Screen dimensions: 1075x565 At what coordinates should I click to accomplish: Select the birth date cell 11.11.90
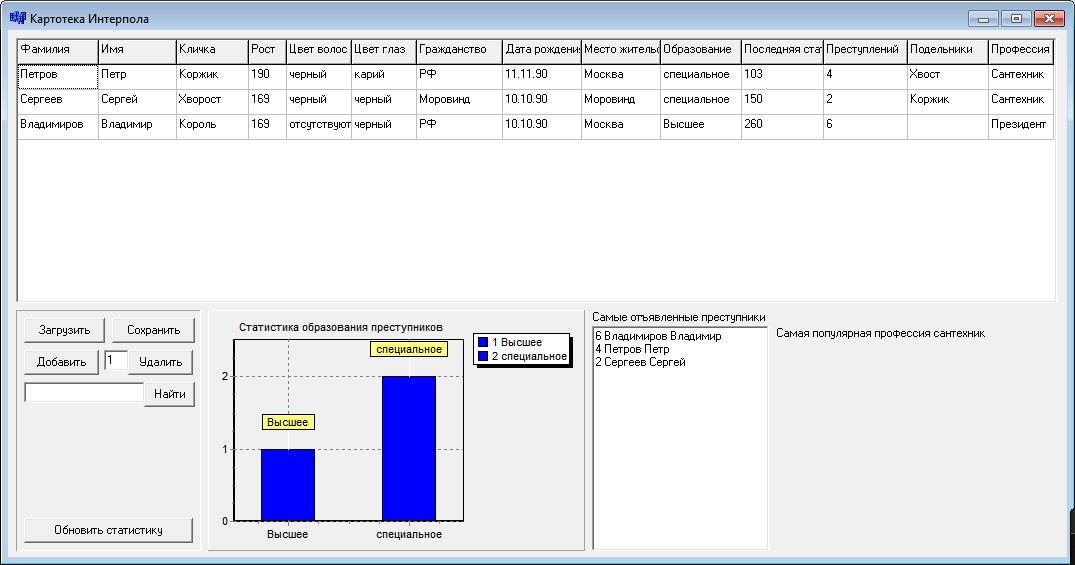[x=542, y=77]
